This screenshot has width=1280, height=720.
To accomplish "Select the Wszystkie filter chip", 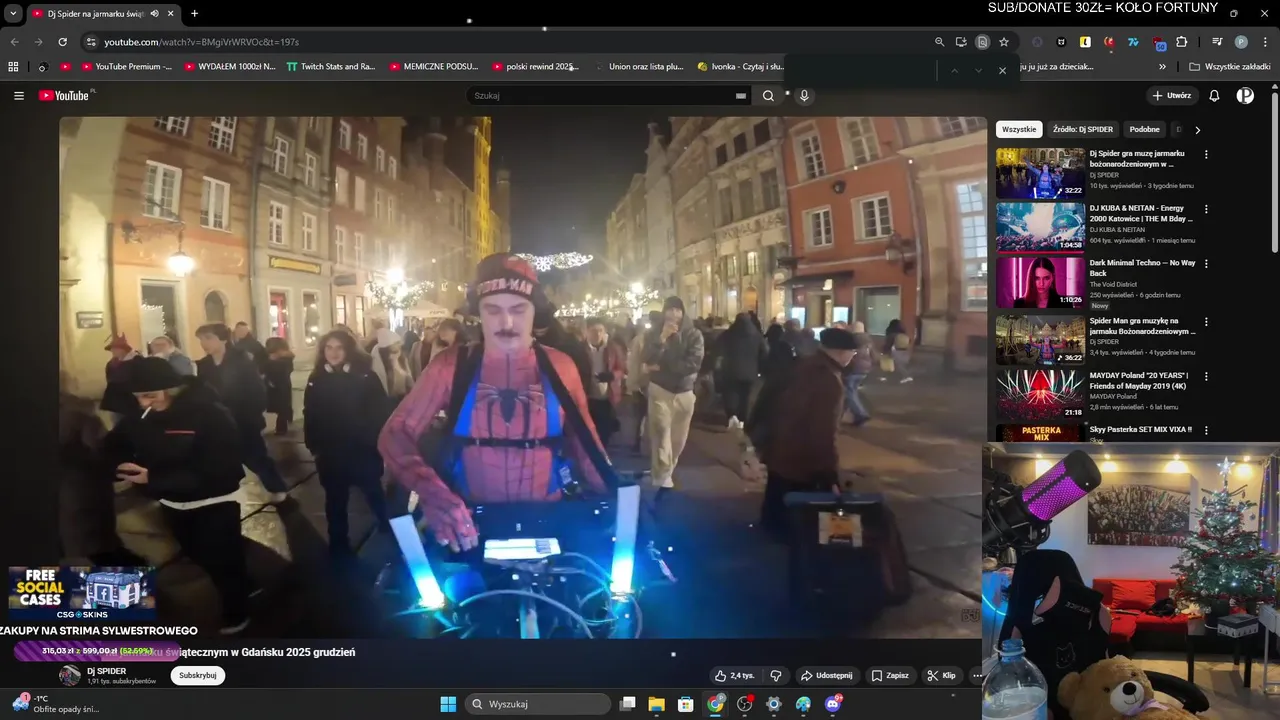I will pyautogui.click(x=1019, y=130).
